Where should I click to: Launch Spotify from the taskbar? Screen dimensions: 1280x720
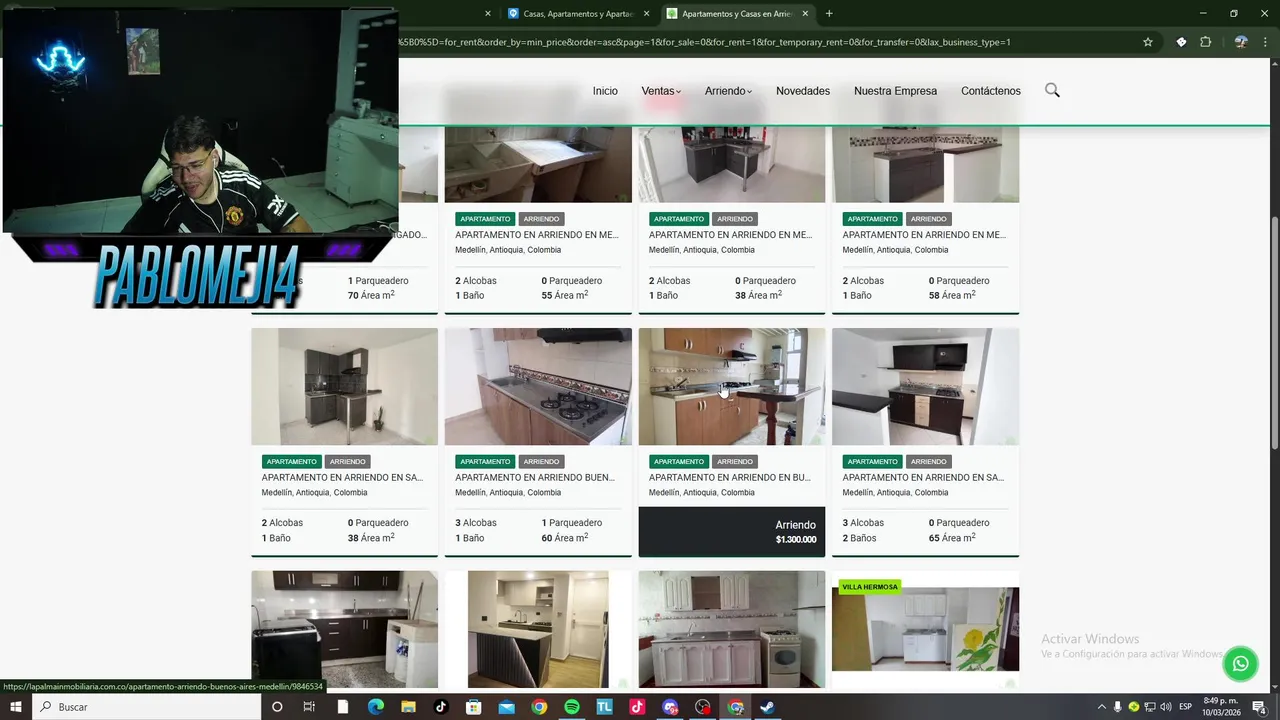click(572, 707)
